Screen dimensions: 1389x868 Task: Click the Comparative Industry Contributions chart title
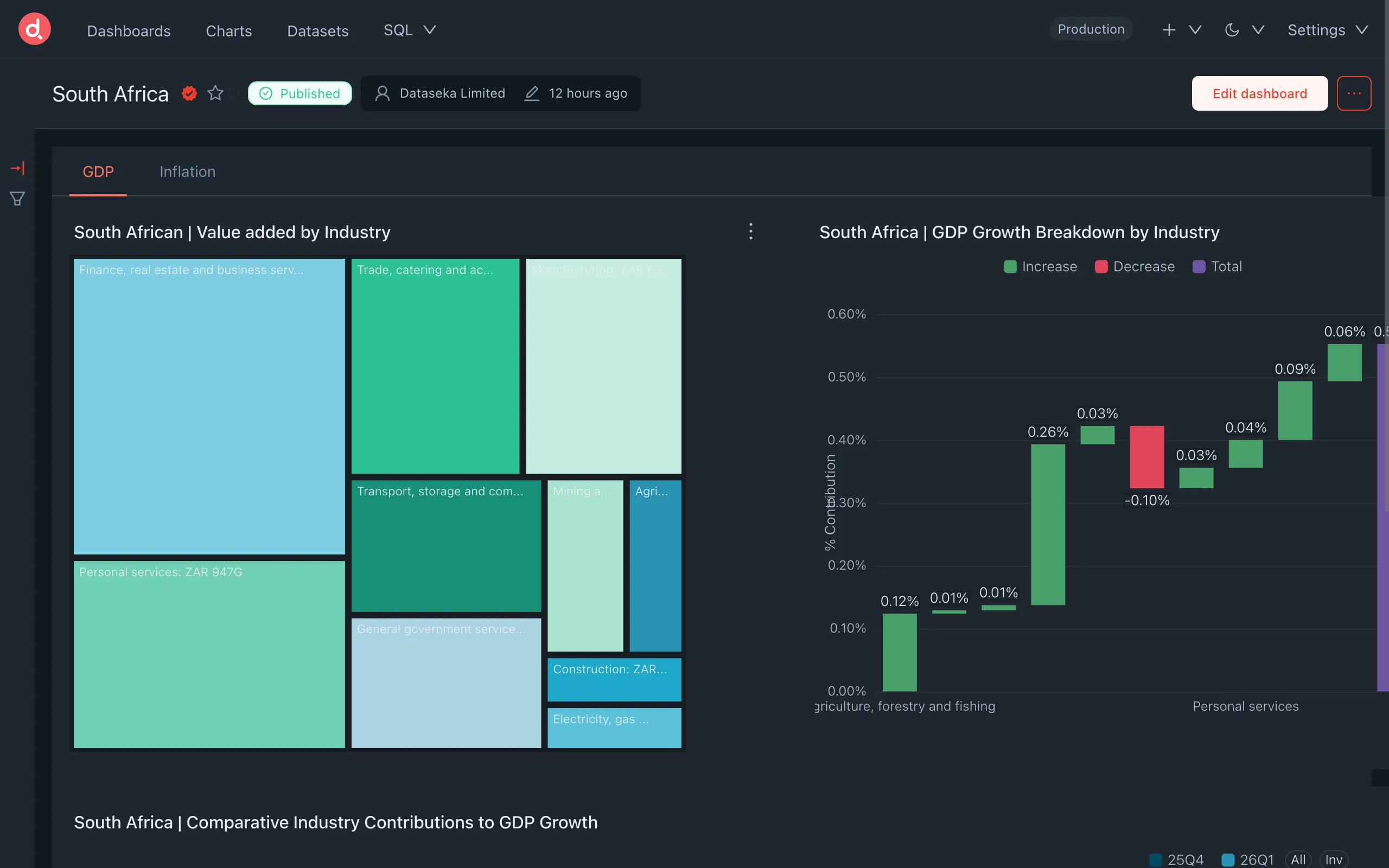pyautogui.click(x=336, y=822)
